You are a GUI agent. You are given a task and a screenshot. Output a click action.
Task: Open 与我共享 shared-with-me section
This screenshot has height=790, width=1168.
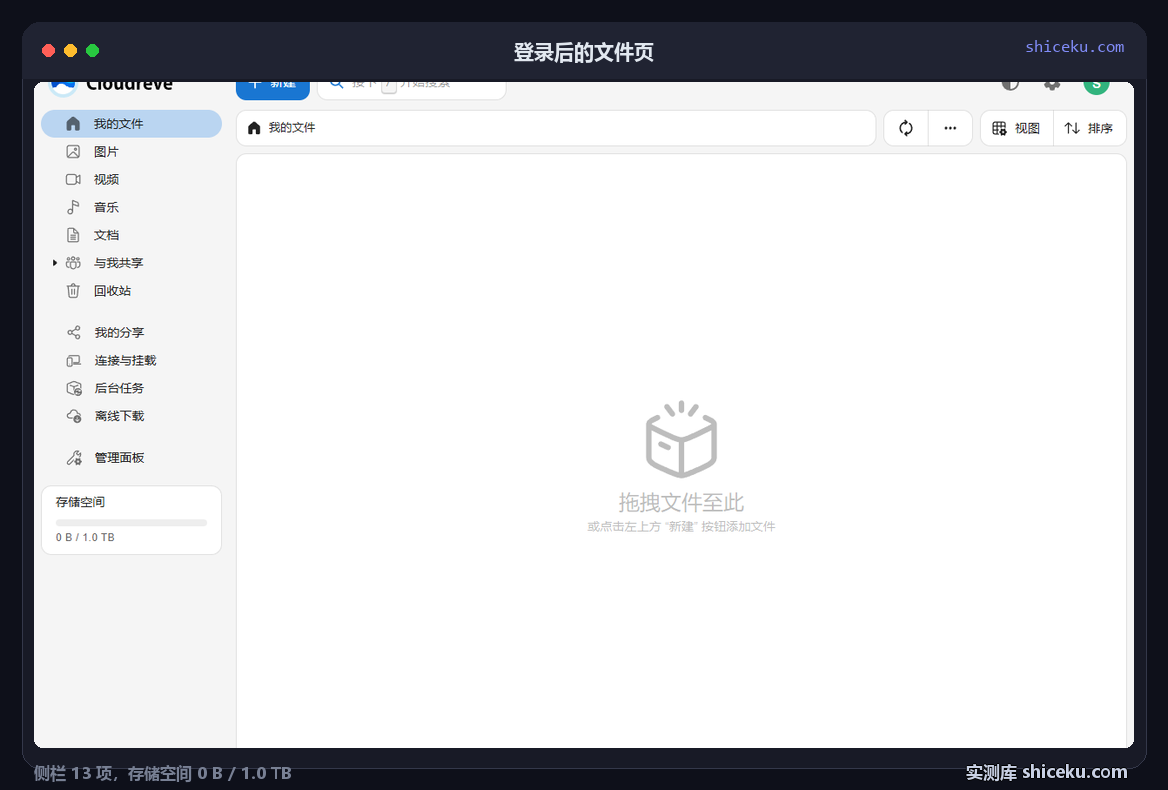pos(118,263)
